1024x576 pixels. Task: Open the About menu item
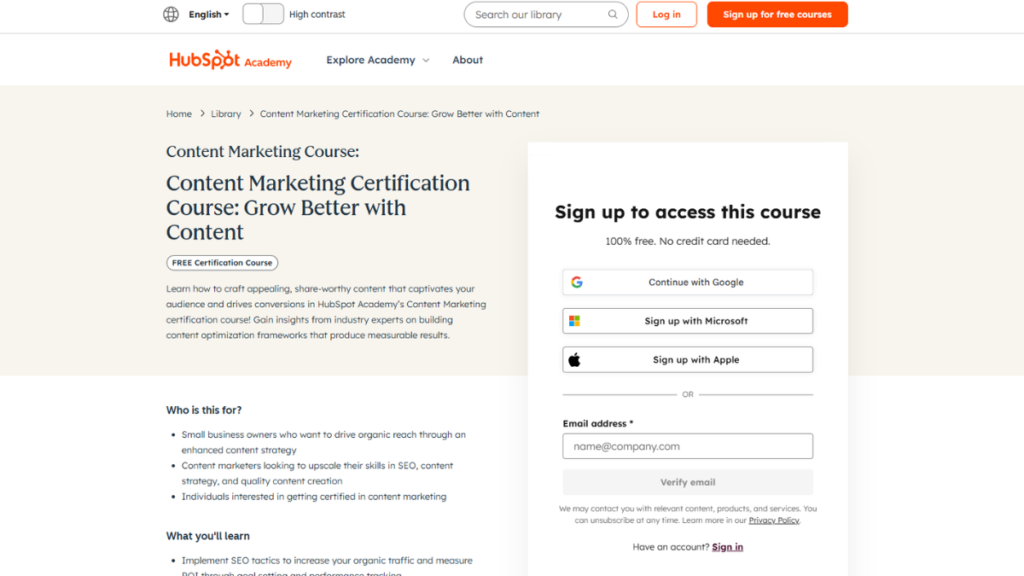(467, 60)
